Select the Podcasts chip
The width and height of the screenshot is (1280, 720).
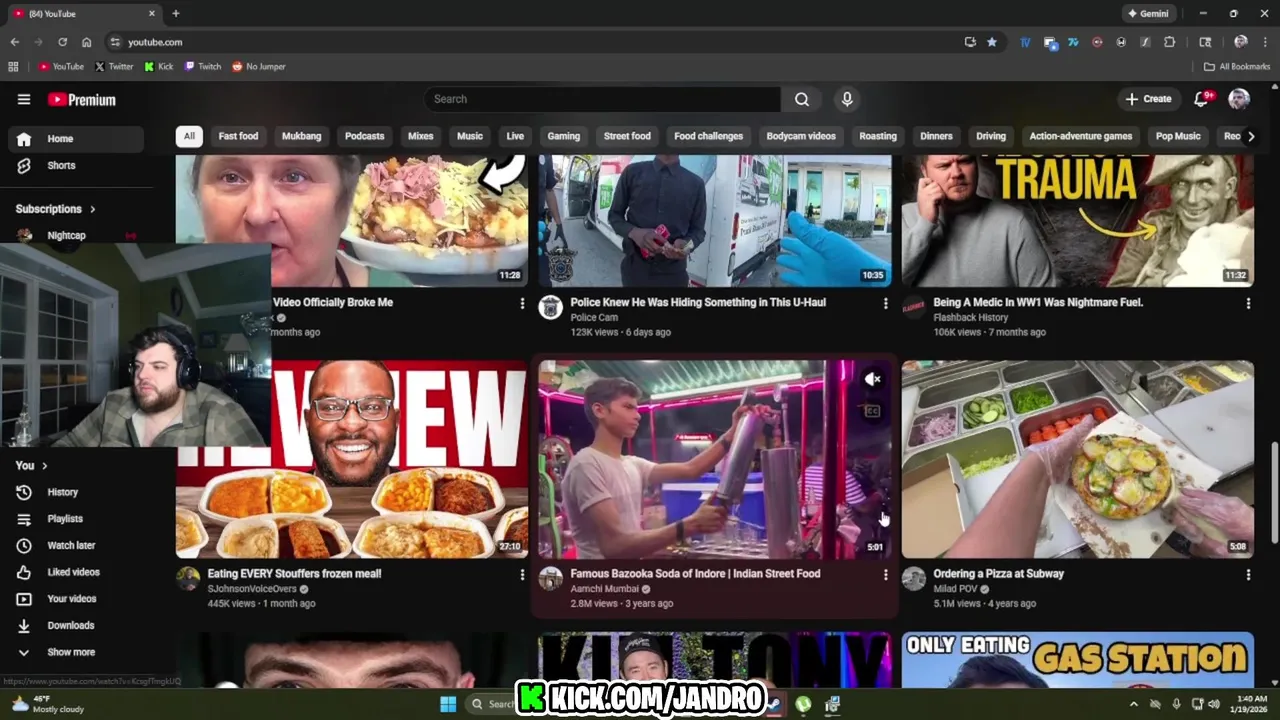click(364, 136)
